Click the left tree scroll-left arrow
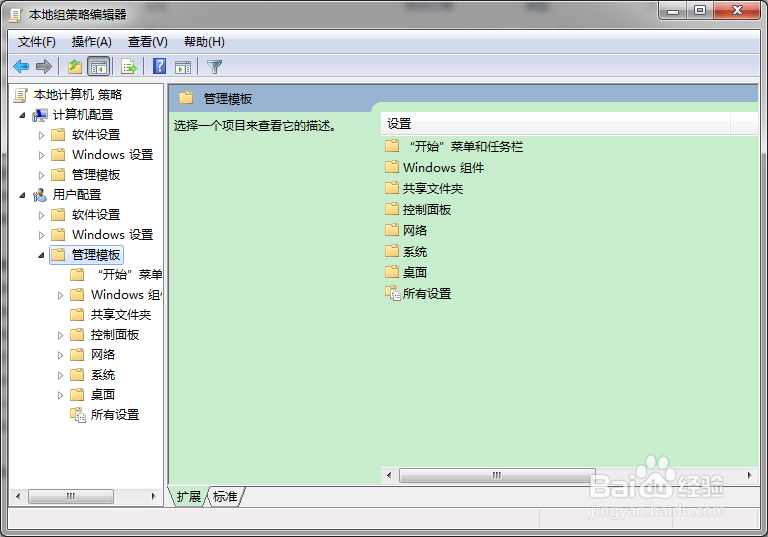This screenshot has height=537, width=768. [x=18, y=496]
